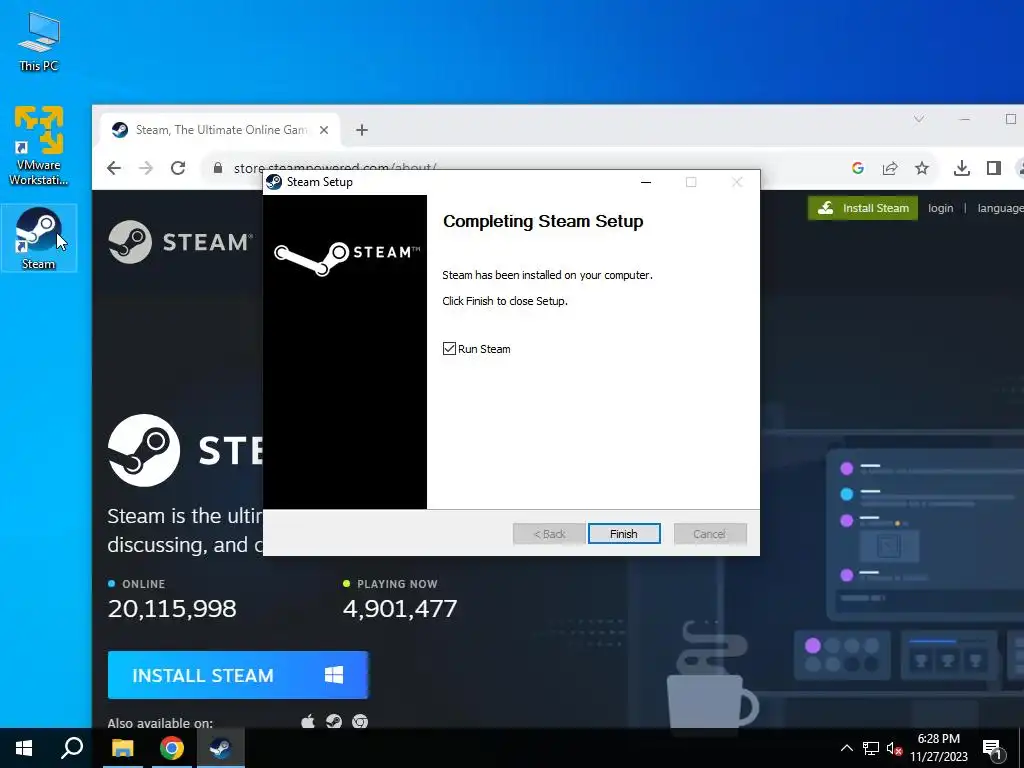Click the Chrome address bar URL

[x=335, y=168]
